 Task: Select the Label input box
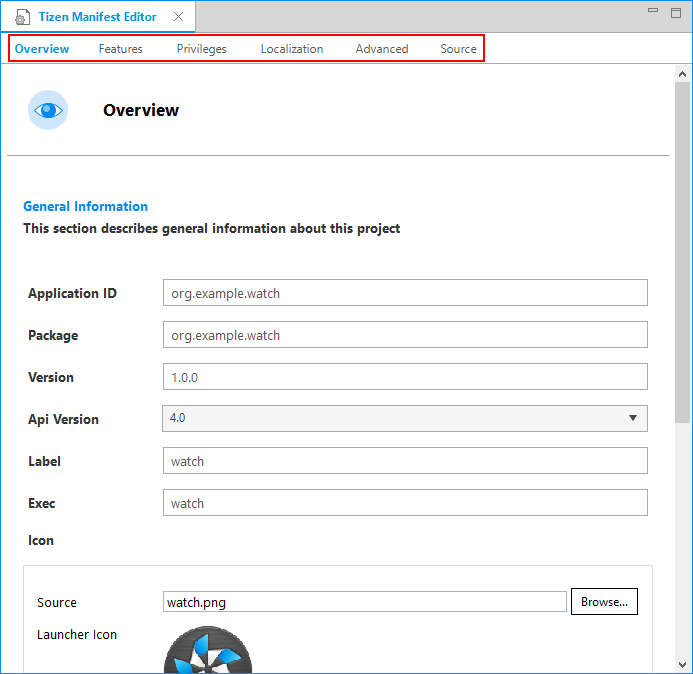coord(404,461)
